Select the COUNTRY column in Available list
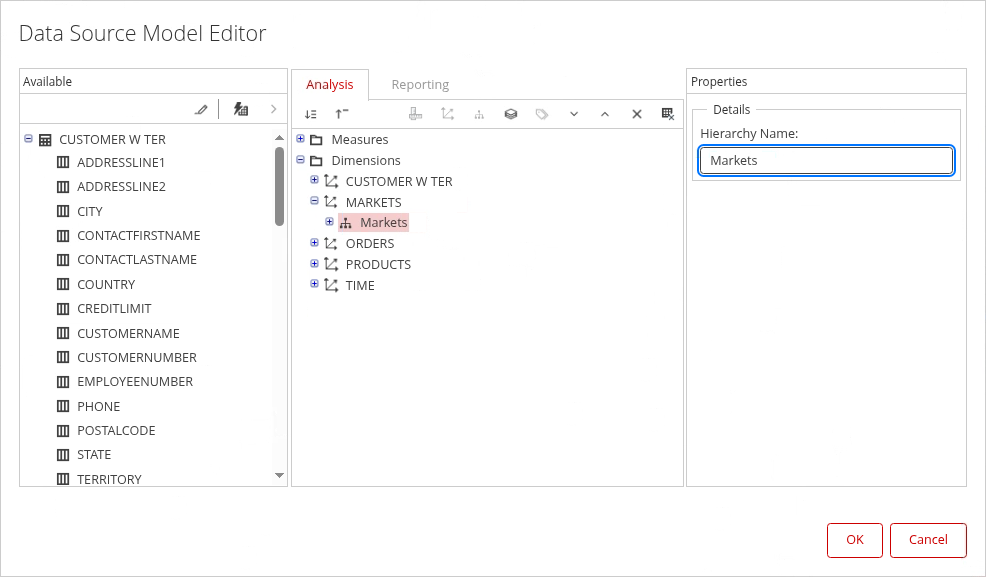Image resolution: width=986 pixels, height=577 pixels. pos(106,284)
